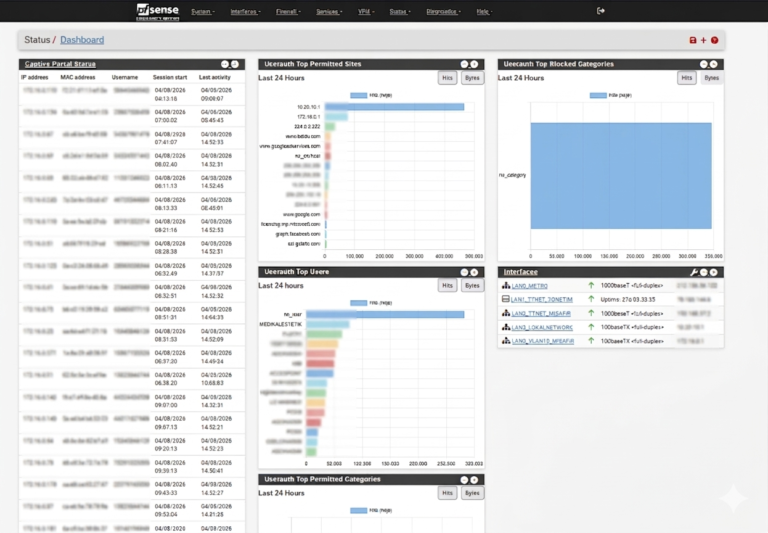
Task: Click the network icon beside LAN2_TTNET_MISAFIR
Action: (506, 313)
